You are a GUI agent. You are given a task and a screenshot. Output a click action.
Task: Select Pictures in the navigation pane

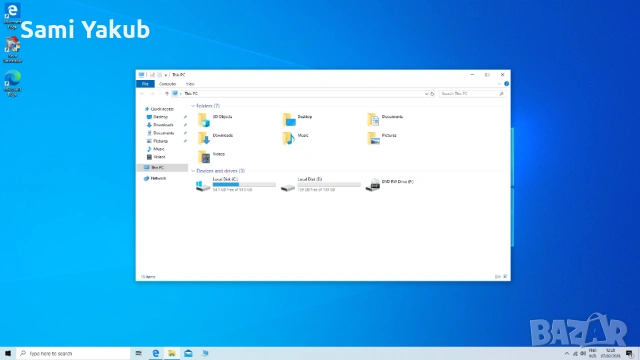click(x=158, y=141)
